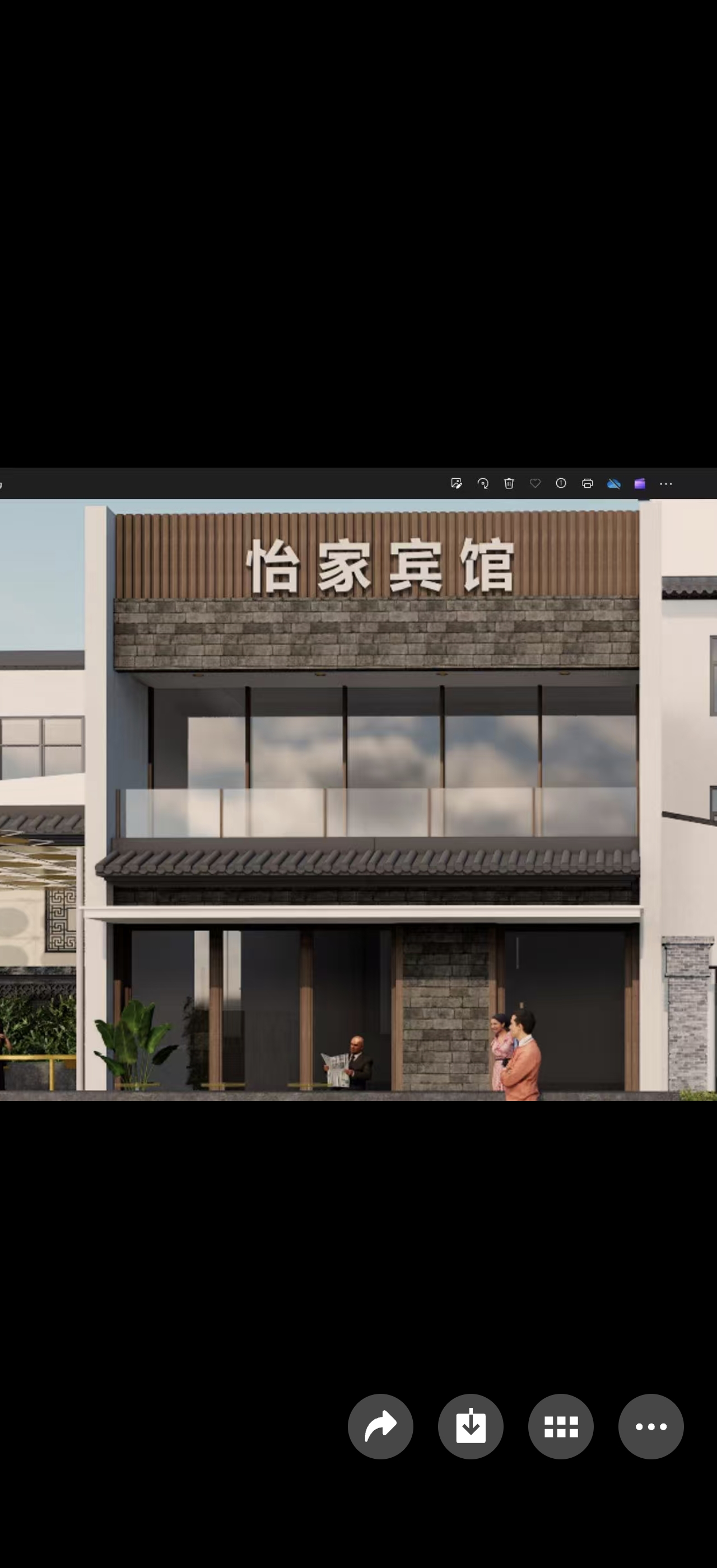Click the printer icon to print
The width and height of the screenshot is (717, 1568).
[588, 483]
